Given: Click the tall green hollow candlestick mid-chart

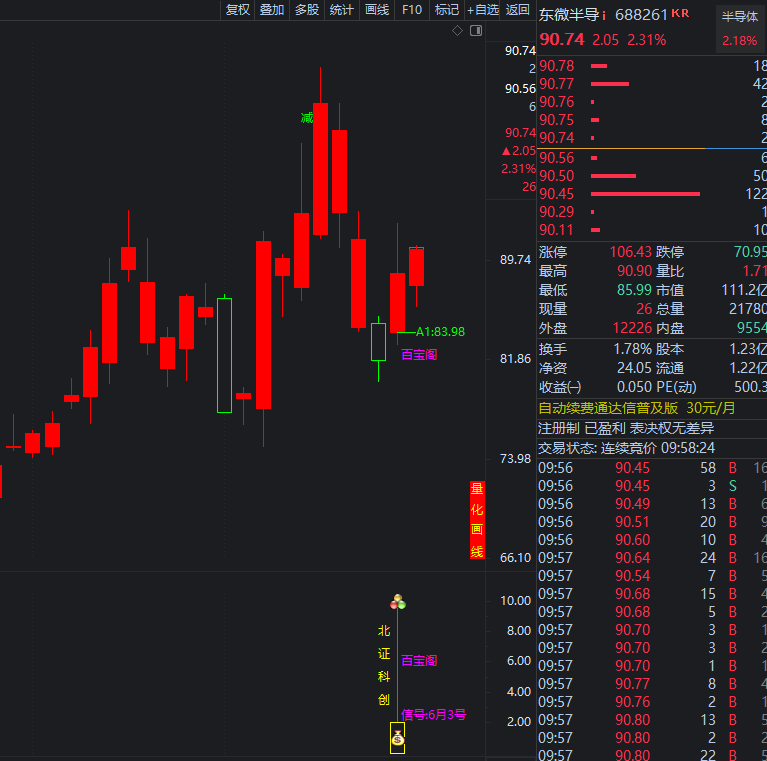Looking at the screenshot, I should click(x=225, y=356).
